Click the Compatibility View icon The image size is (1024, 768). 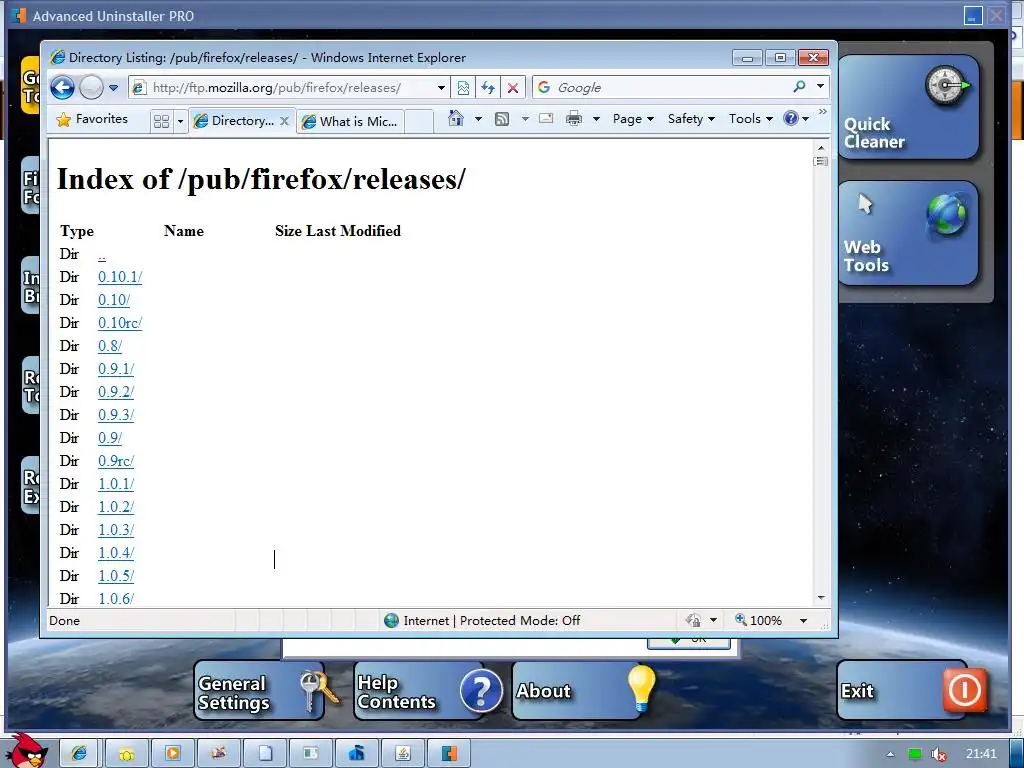click(x=463, y=88)
